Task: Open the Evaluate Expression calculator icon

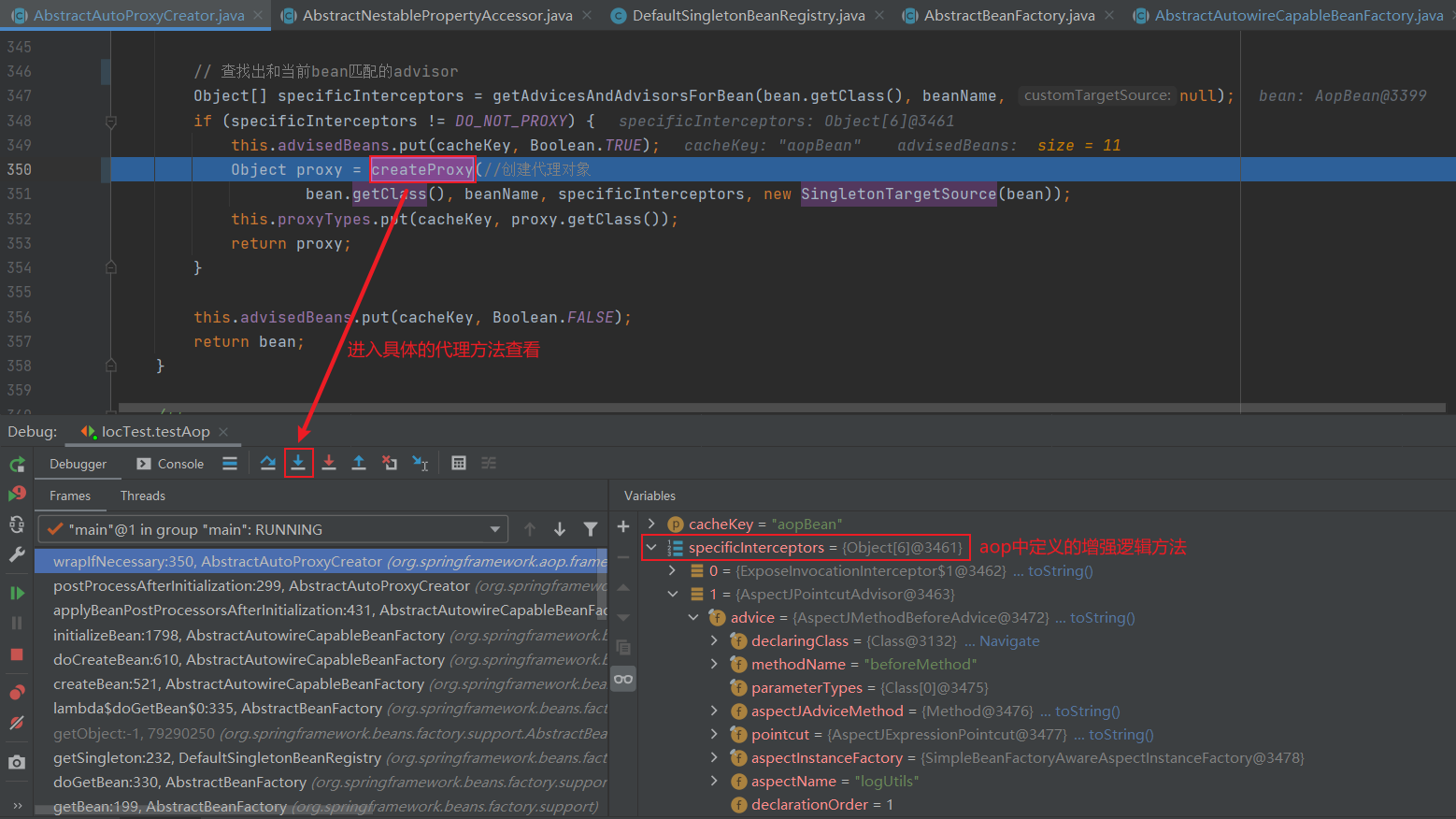Action: click(459, 464)
